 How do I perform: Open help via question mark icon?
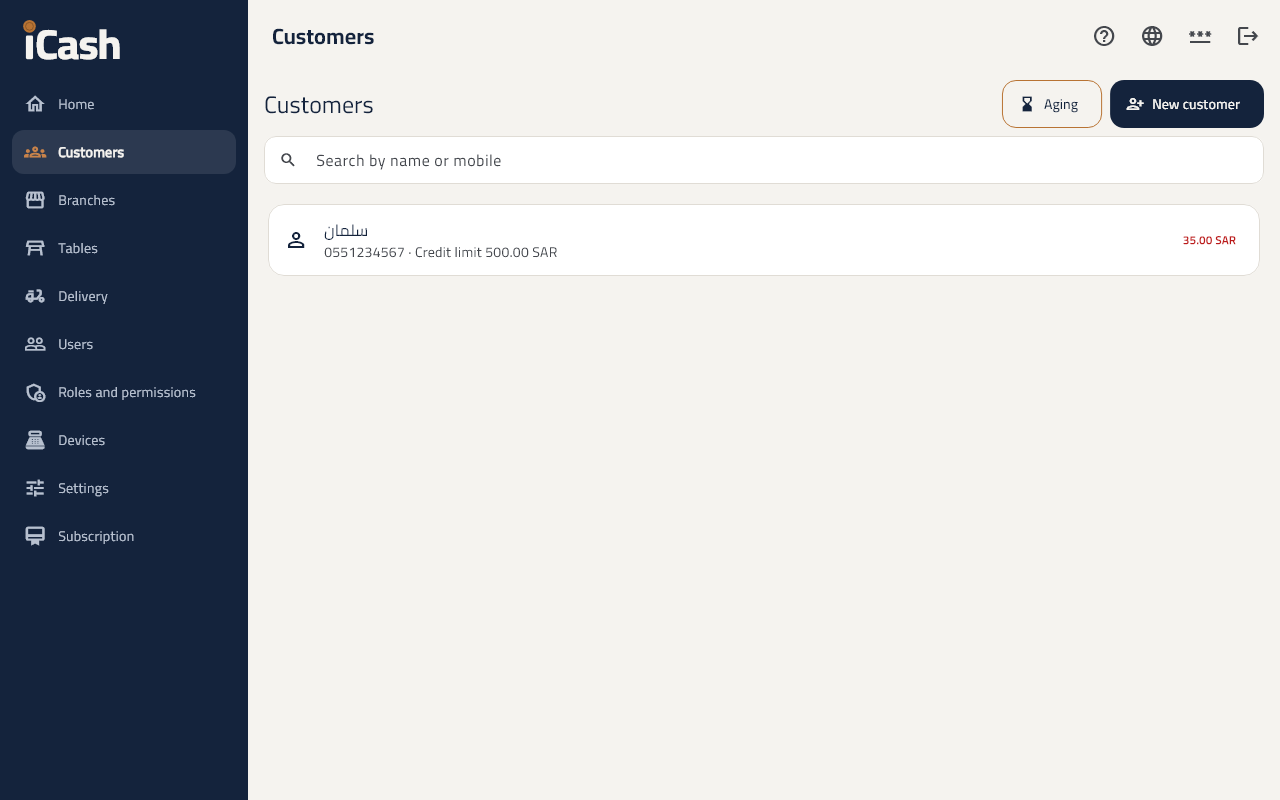1104,36
